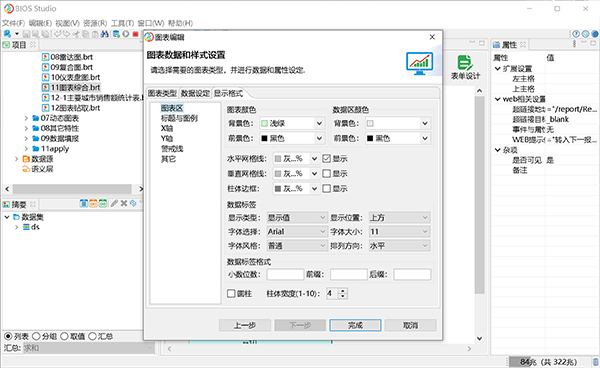This screenshot has height=368, width=600.
Task: Click the undo arrow icon in the toolbar
Action: point(57,34)
